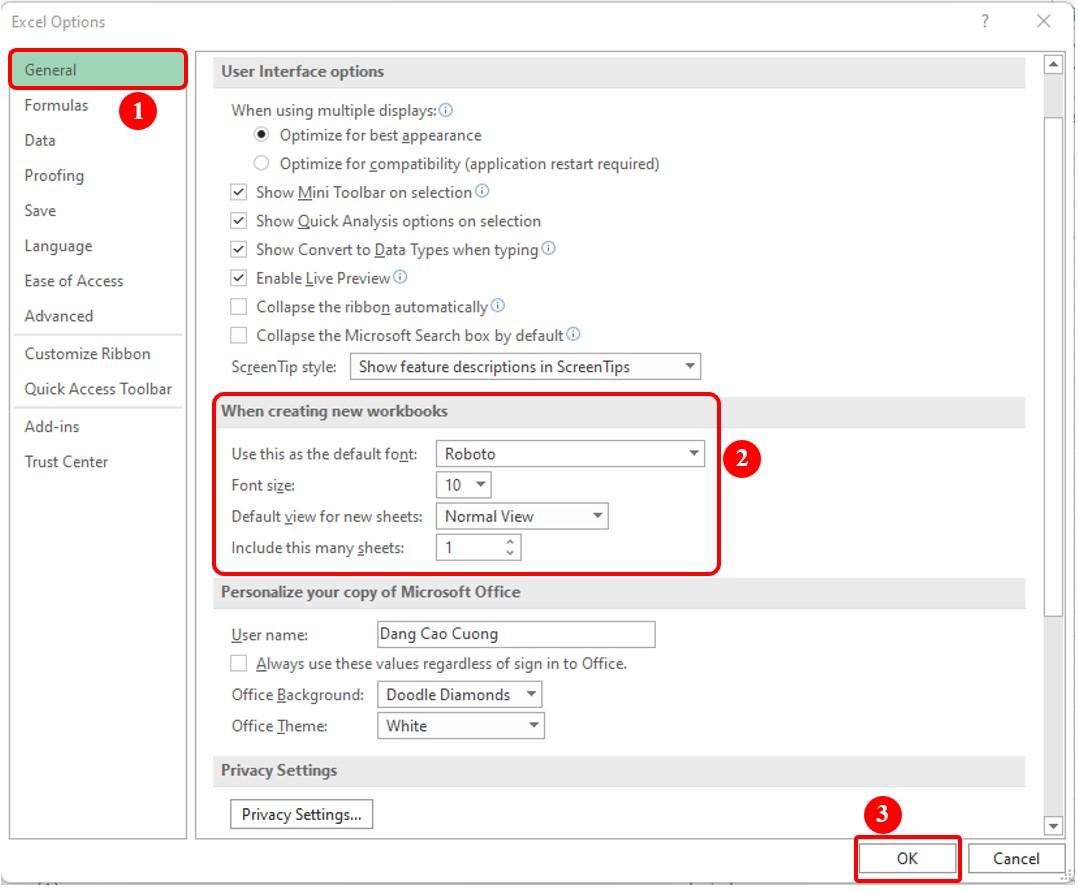
Task: Open the Font size dropdown
Action: (463, 485)
